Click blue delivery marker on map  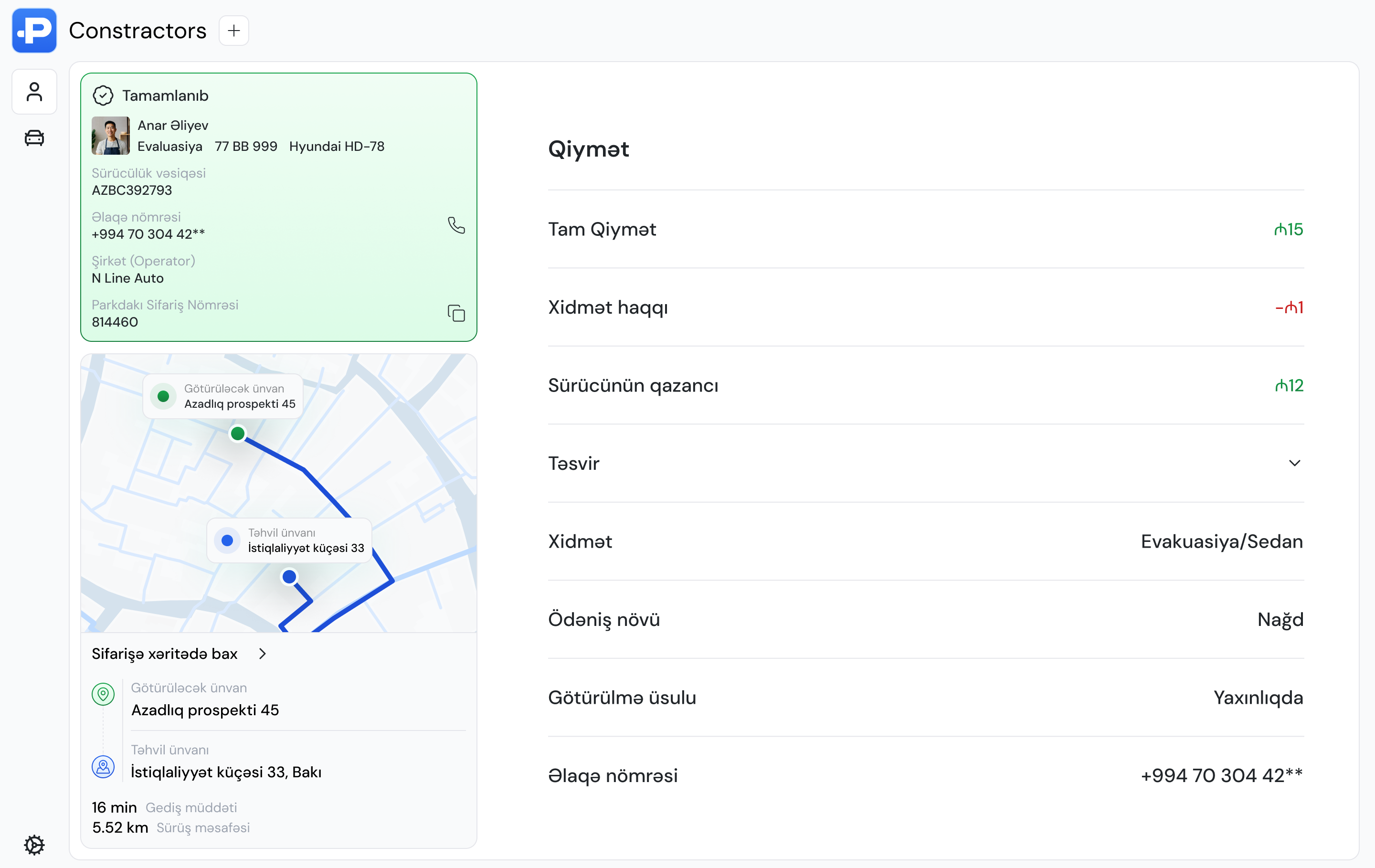click(x=289, y=576)
